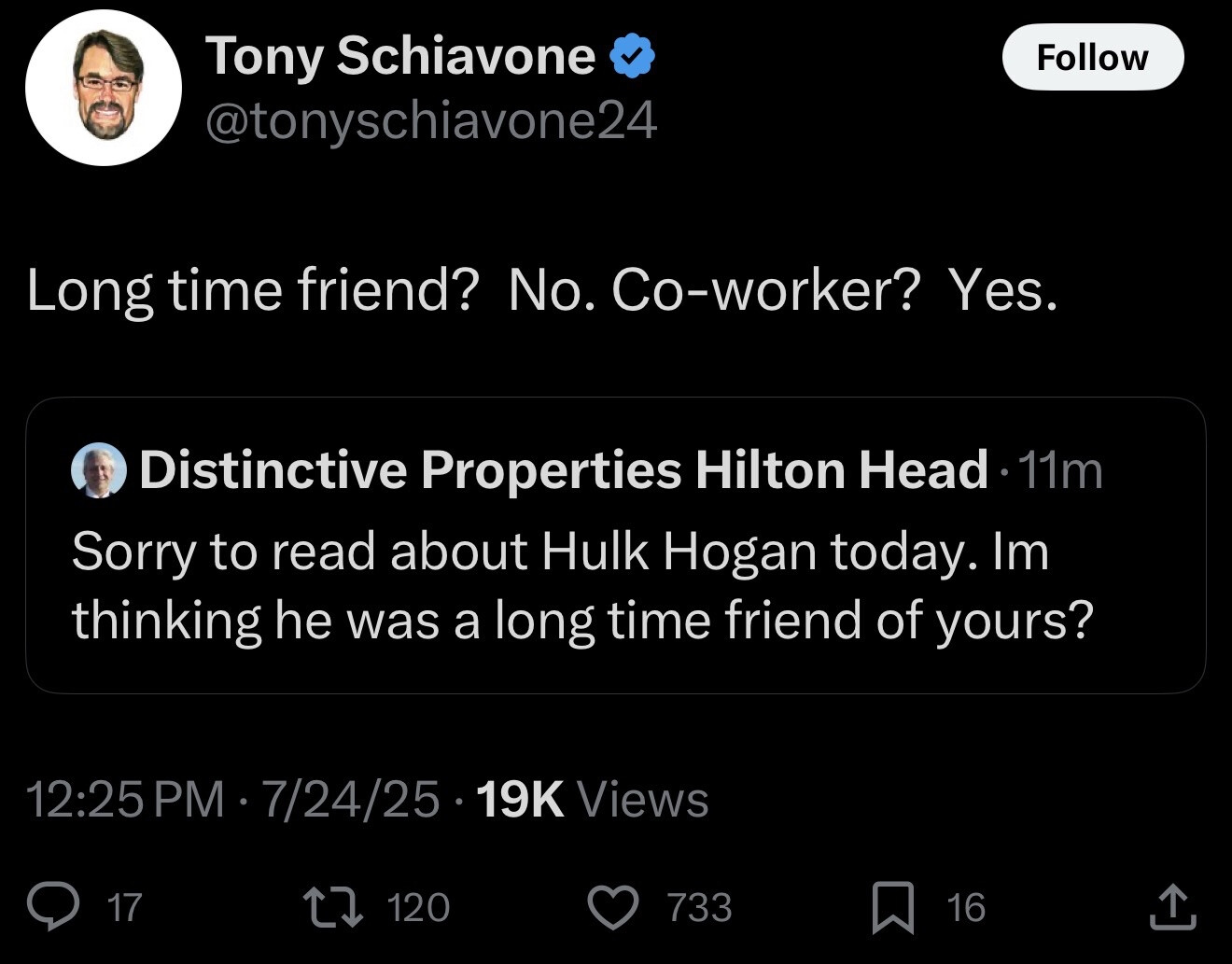Open the quoted Distinctive Properties tweet
The height and width of the screenshot is (964, 1232).
616,545
